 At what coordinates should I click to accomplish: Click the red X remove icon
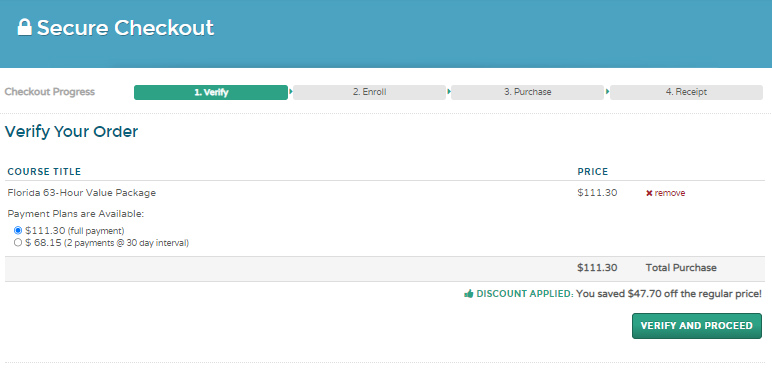[x=649, y=193]
